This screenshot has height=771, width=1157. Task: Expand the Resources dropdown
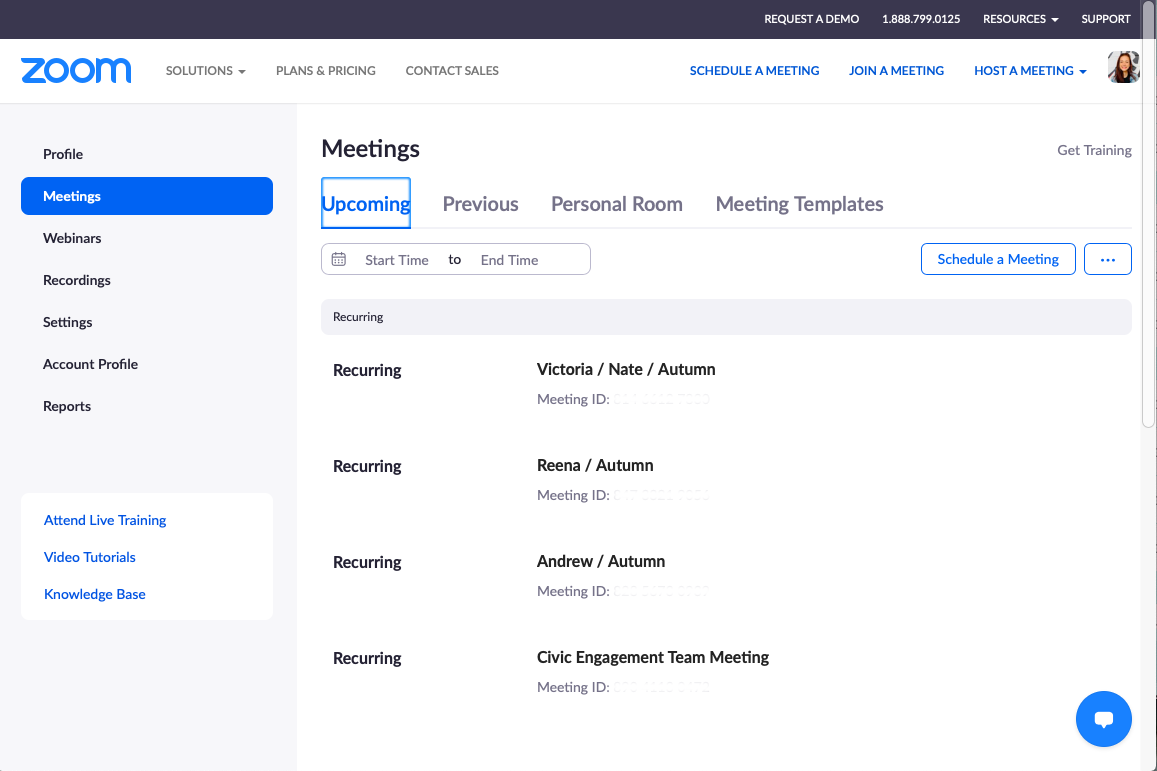tap(1020, 19)
